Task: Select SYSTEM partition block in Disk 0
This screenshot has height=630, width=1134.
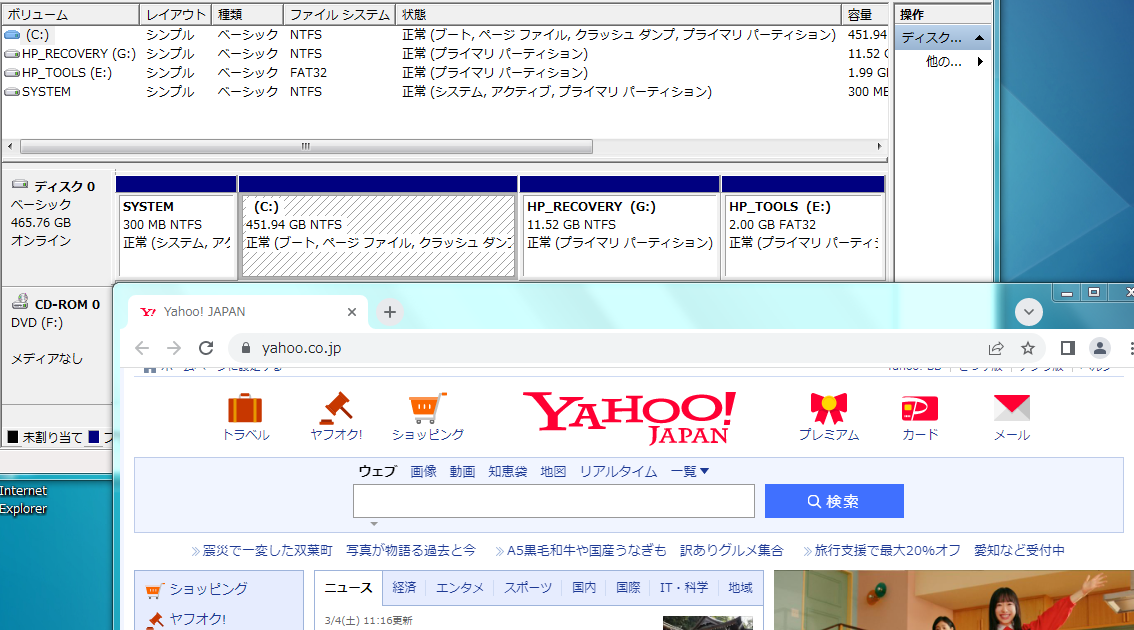Action: pyautogui.click(x=177, y=236)
